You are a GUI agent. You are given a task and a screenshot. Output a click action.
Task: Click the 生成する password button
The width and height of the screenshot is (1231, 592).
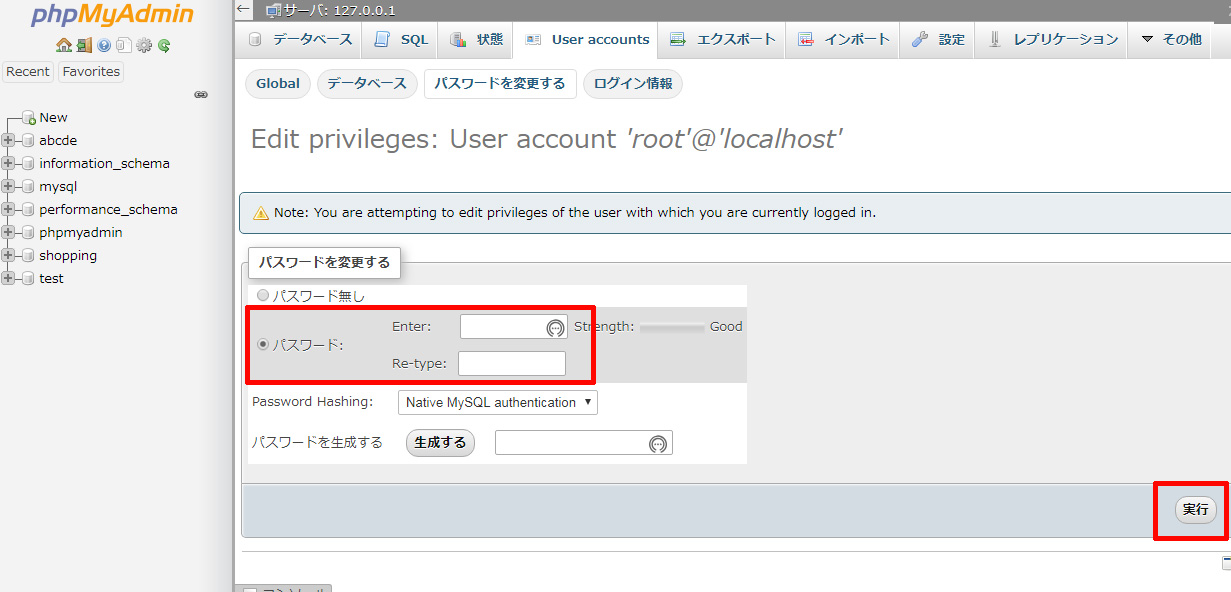(x=440, y=443)
